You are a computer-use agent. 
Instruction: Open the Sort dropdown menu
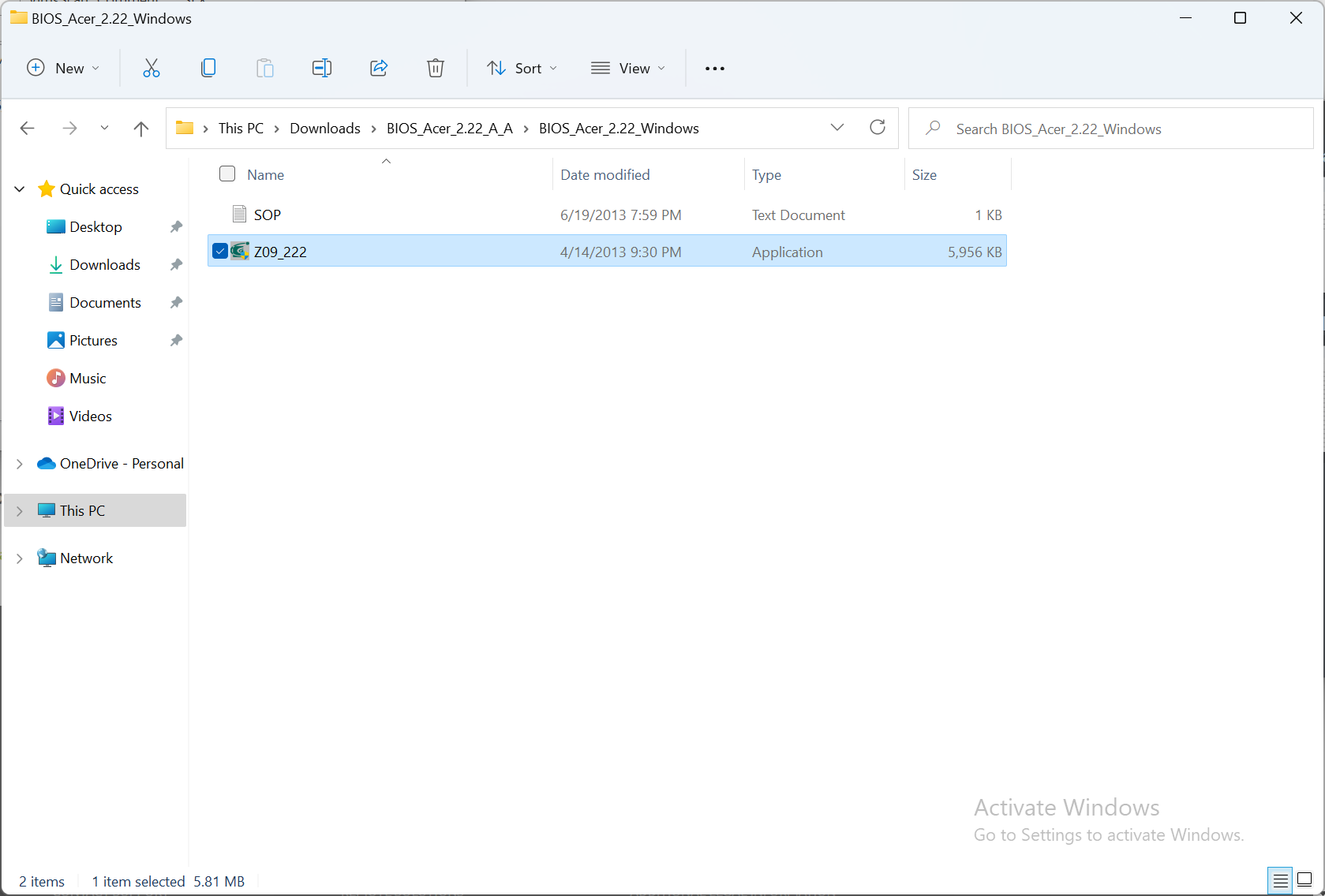pyautogui.click(x=522, y=69)
